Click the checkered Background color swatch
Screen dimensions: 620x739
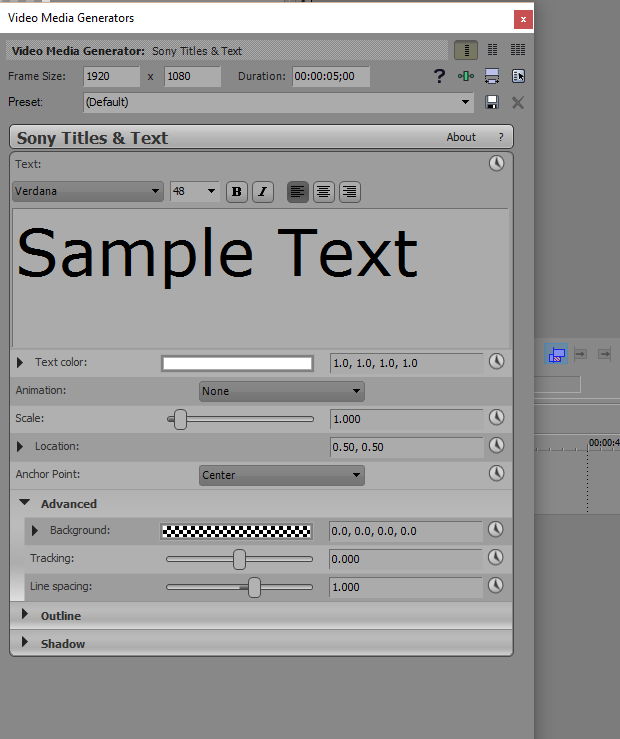point(237,531)
